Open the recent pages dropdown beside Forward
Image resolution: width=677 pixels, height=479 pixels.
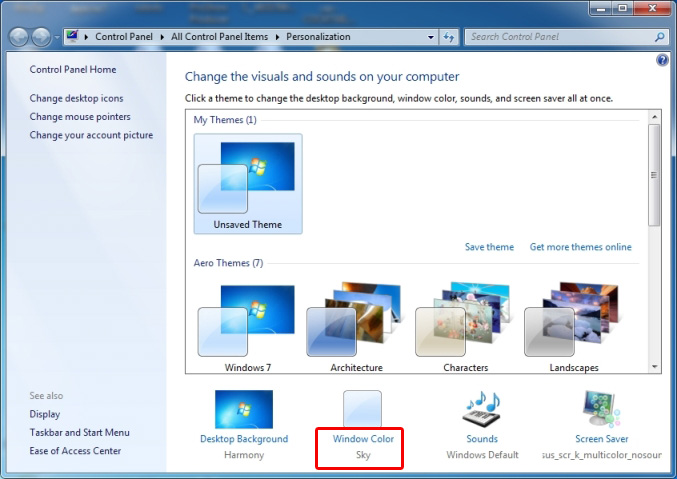(57, 37)
